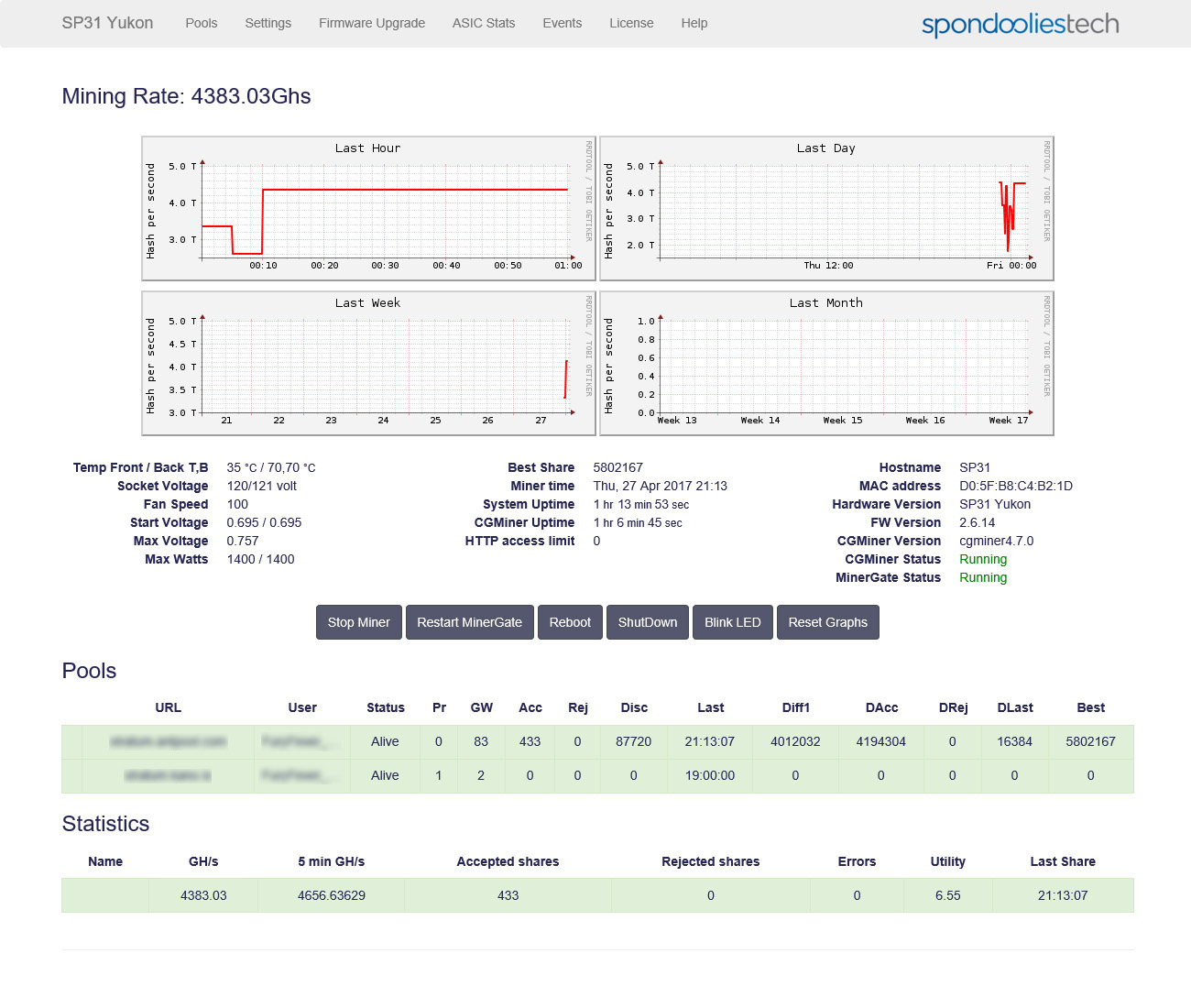View the Events page
Screen dimensions: 1191x1008
(562, 23)
